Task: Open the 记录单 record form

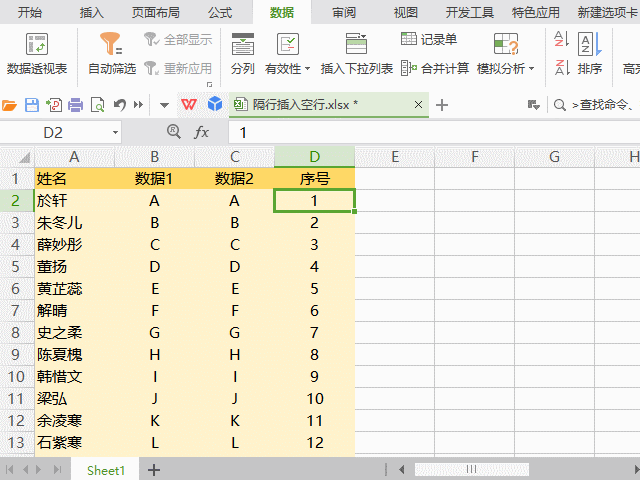Action: pyautogui.click(x=429, y=39)
